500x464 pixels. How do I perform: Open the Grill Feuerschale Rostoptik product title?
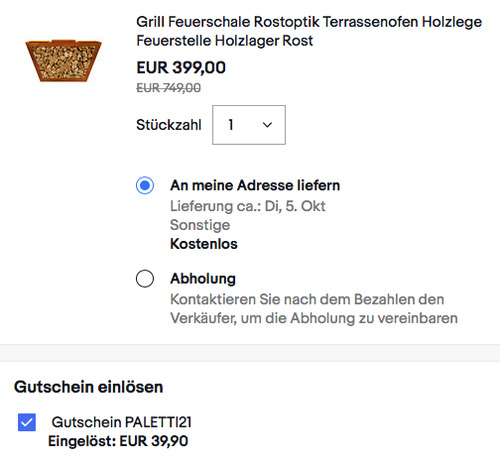coord(309,31)
